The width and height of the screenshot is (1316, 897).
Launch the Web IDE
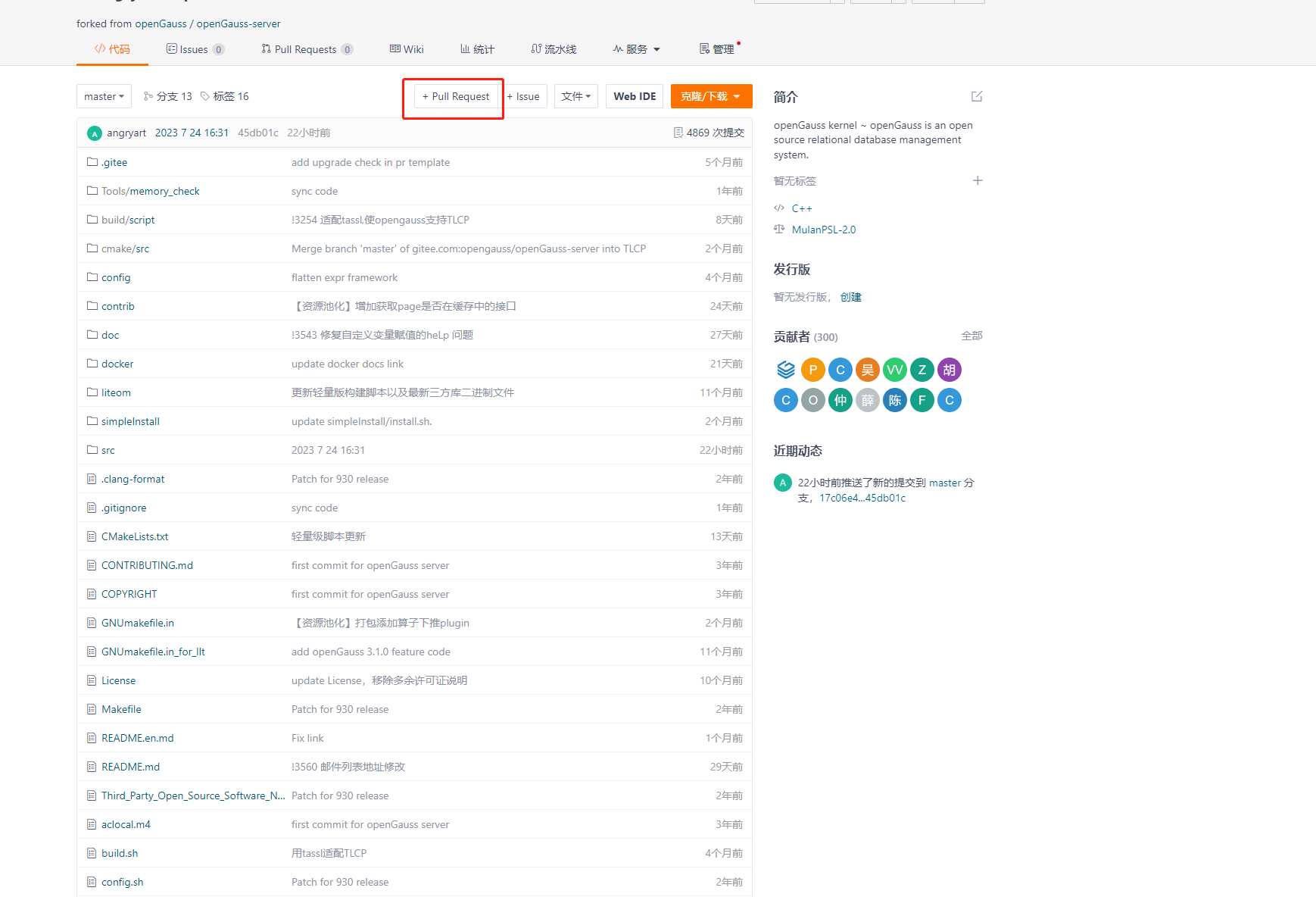(x=635, y=96)
